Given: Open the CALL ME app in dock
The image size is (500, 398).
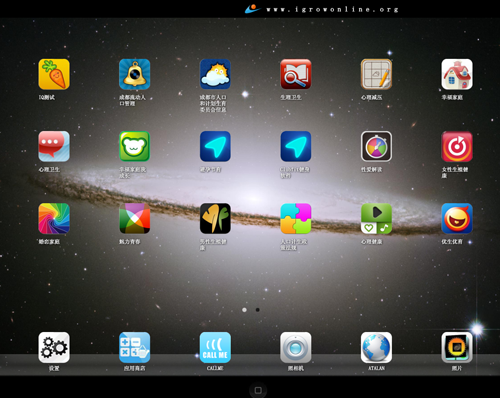Looking at the screenshot, I should [x=215, y=347].
